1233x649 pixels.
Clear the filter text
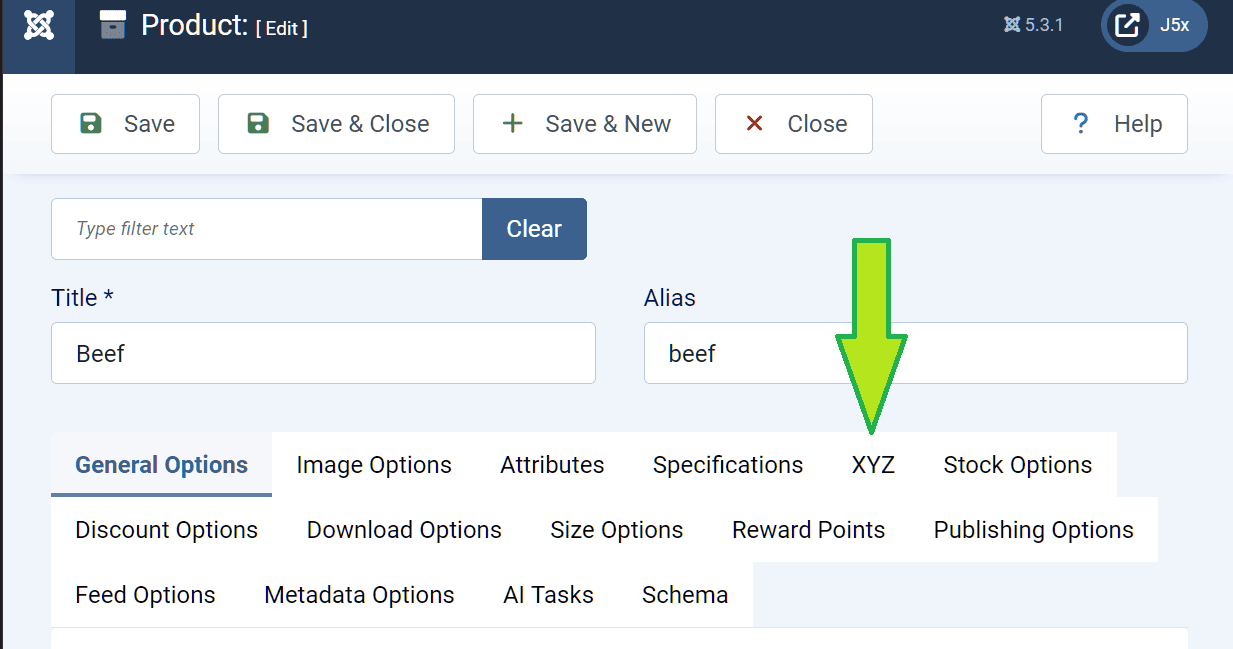coord(534,229)
